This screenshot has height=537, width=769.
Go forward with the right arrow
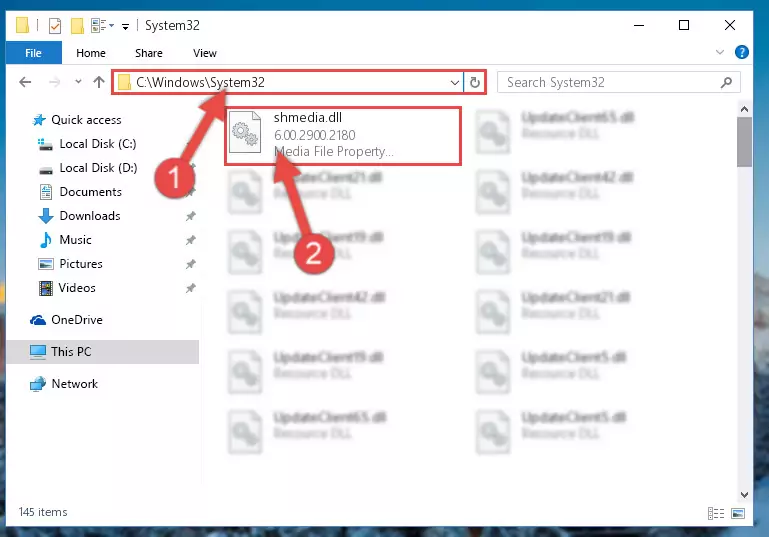[54, 82]
